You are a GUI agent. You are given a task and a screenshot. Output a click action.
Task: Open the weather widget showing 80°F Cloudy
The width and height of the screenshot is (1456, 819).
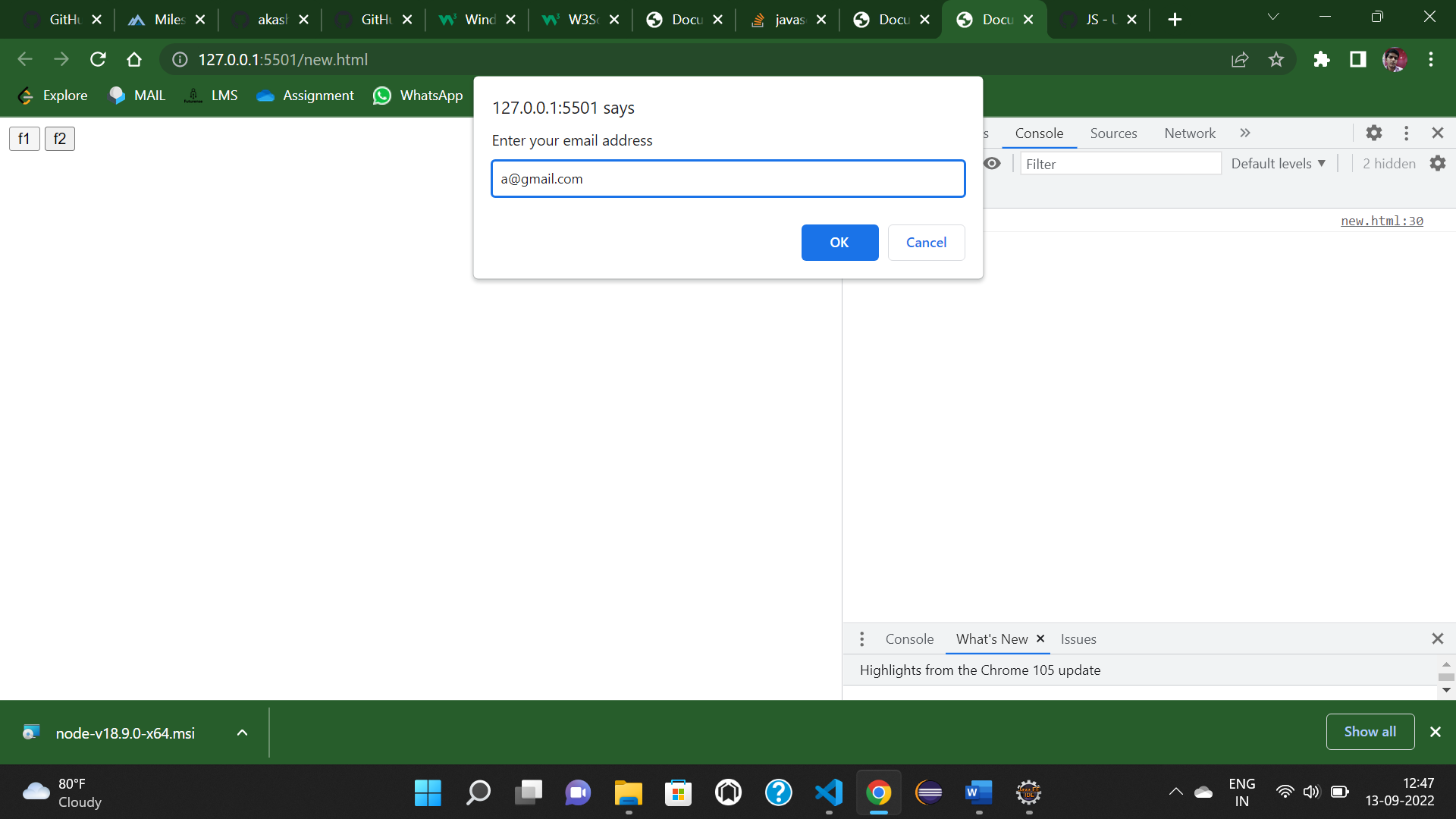click(x=62, y=793)
